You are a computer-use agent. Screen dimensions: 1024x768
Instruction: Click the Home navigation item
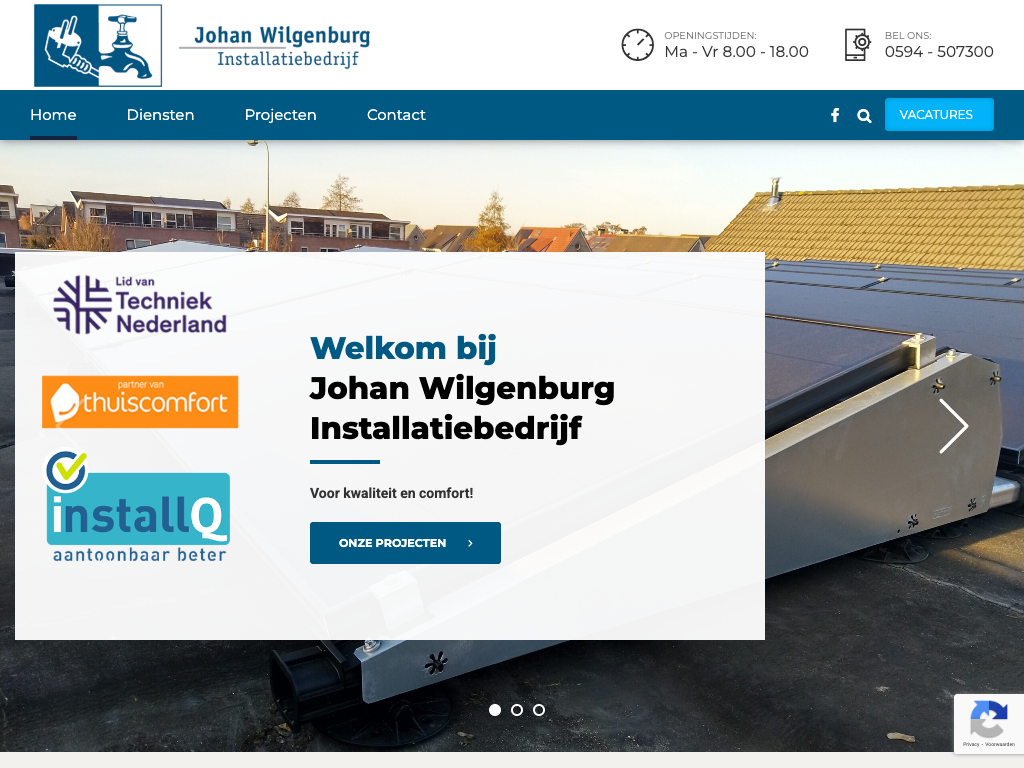(54, 115)
